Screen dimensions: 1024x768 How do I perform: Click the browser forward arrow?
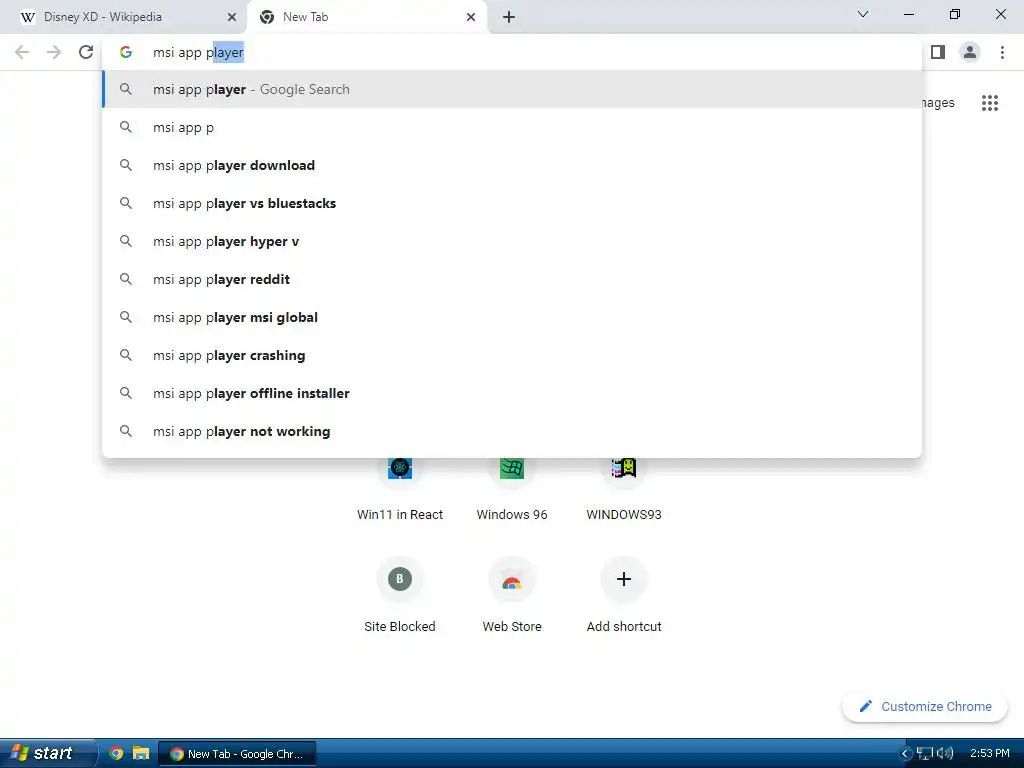click(x=54, y=52)
